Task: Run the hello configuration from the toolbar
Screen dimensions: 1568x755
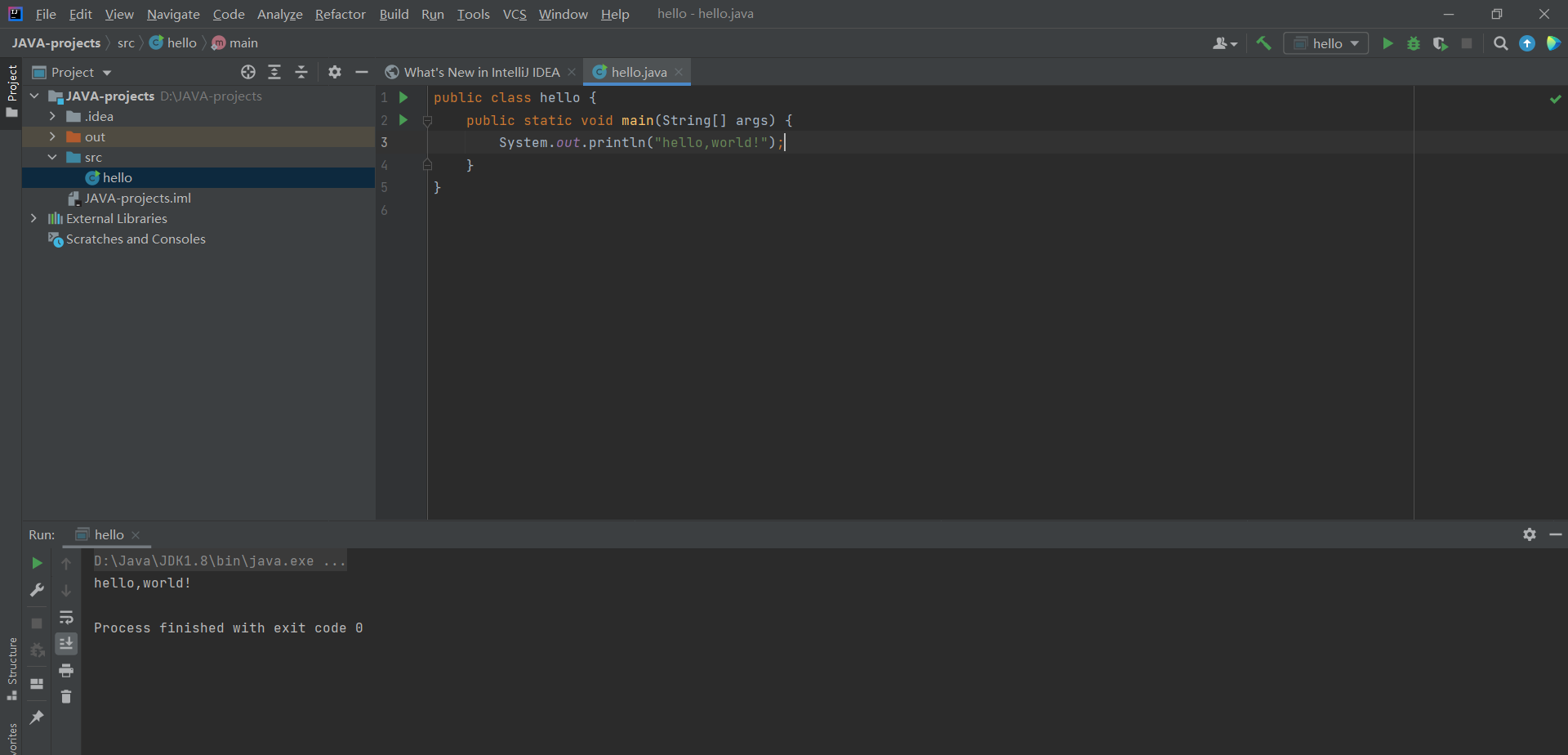Action: click(1388, 43)
